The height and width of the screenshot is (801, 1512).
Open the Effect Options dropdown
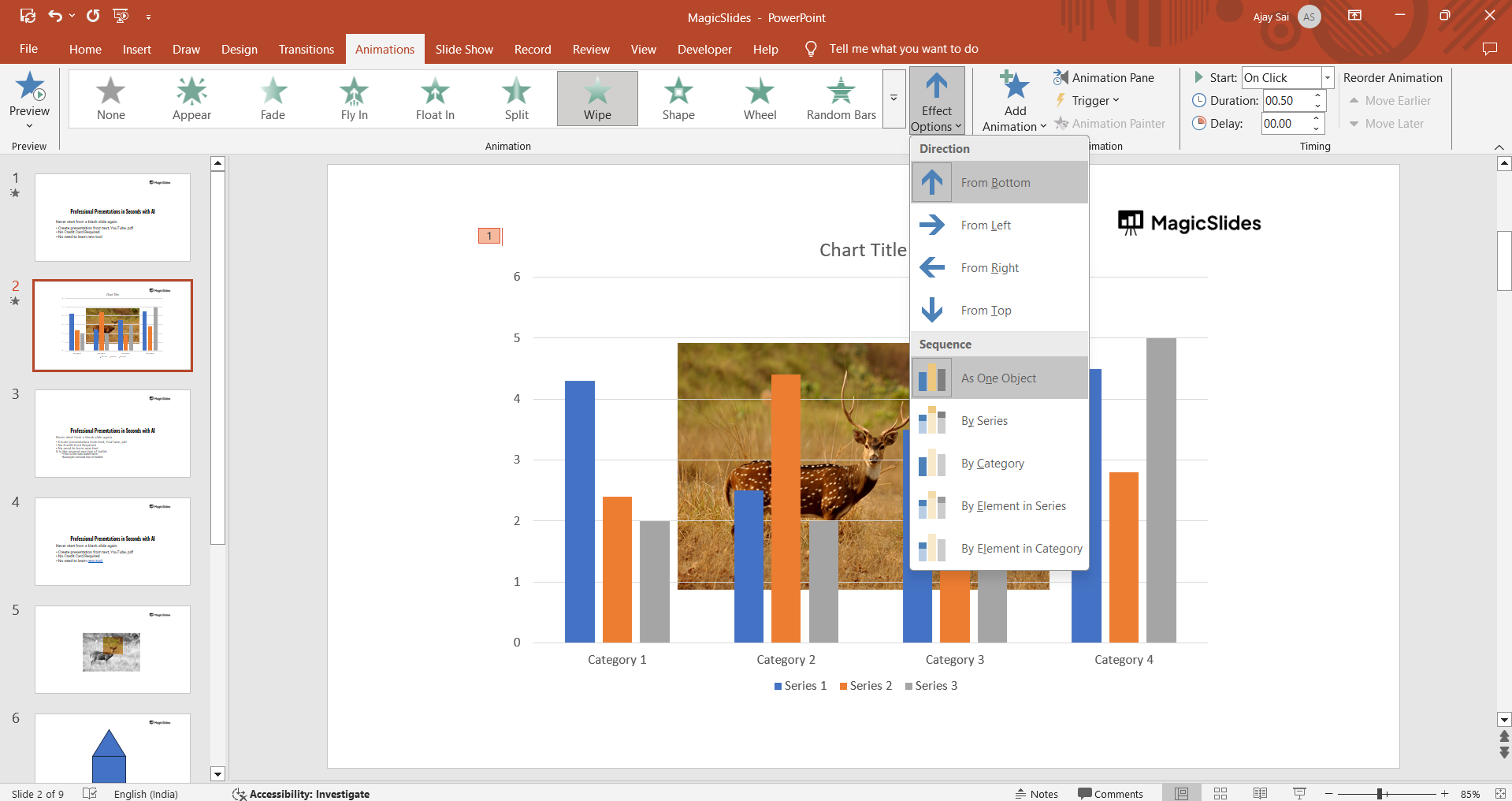point(937,100)
